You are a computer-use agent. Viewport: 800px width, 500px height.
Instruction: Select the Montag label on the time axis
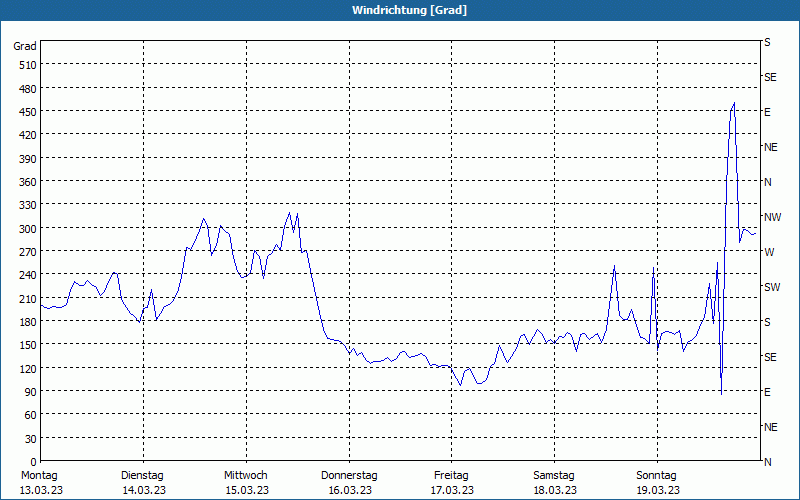(40, 475)
